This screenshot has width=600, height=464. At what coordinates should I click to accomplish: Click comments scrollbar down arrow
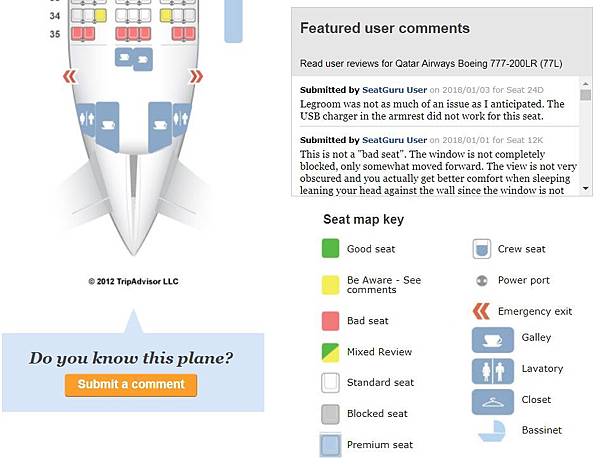585,188
